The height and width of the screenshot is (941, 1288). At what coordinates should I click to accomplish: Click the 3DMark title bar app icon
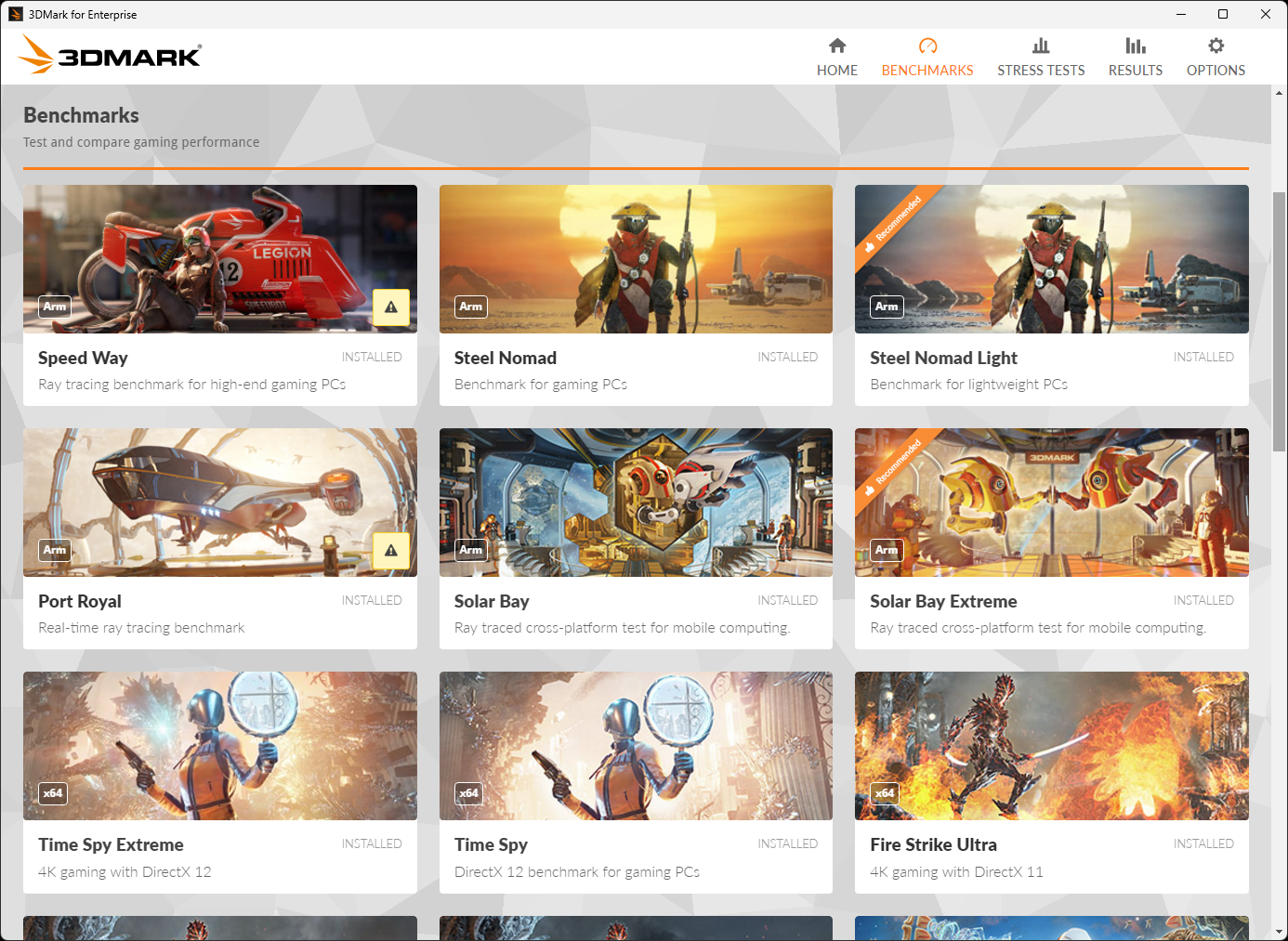16,14
